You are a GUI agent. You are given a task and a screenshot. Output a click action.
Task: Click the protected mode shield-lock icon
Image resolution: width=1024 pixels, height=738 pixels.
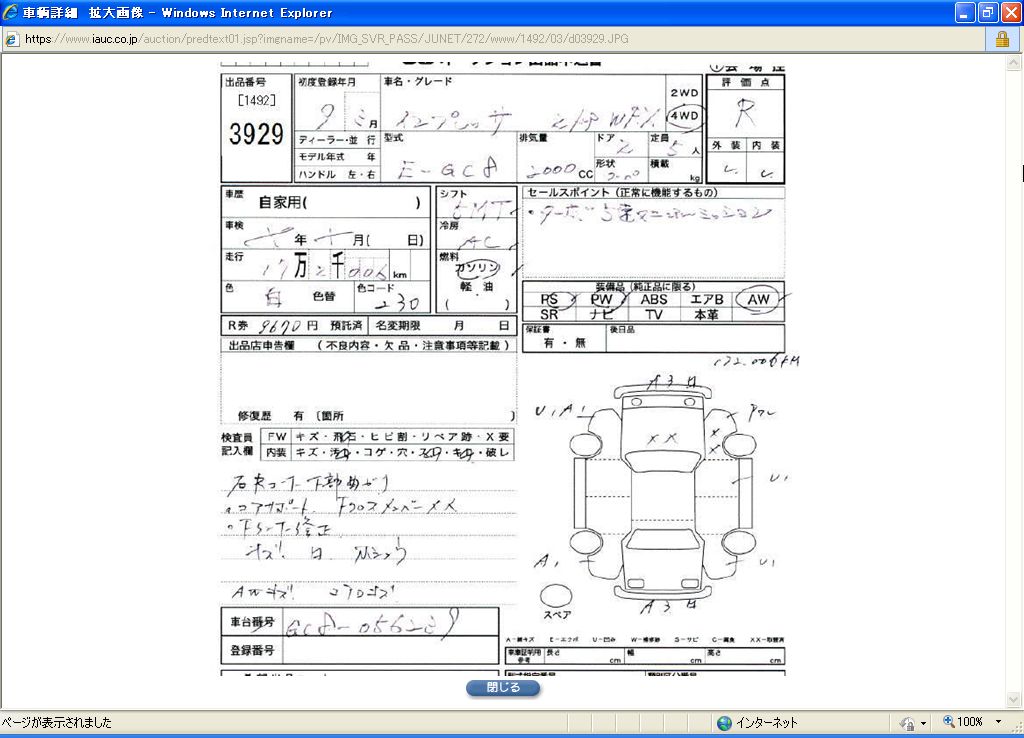[x=907, y=722]
